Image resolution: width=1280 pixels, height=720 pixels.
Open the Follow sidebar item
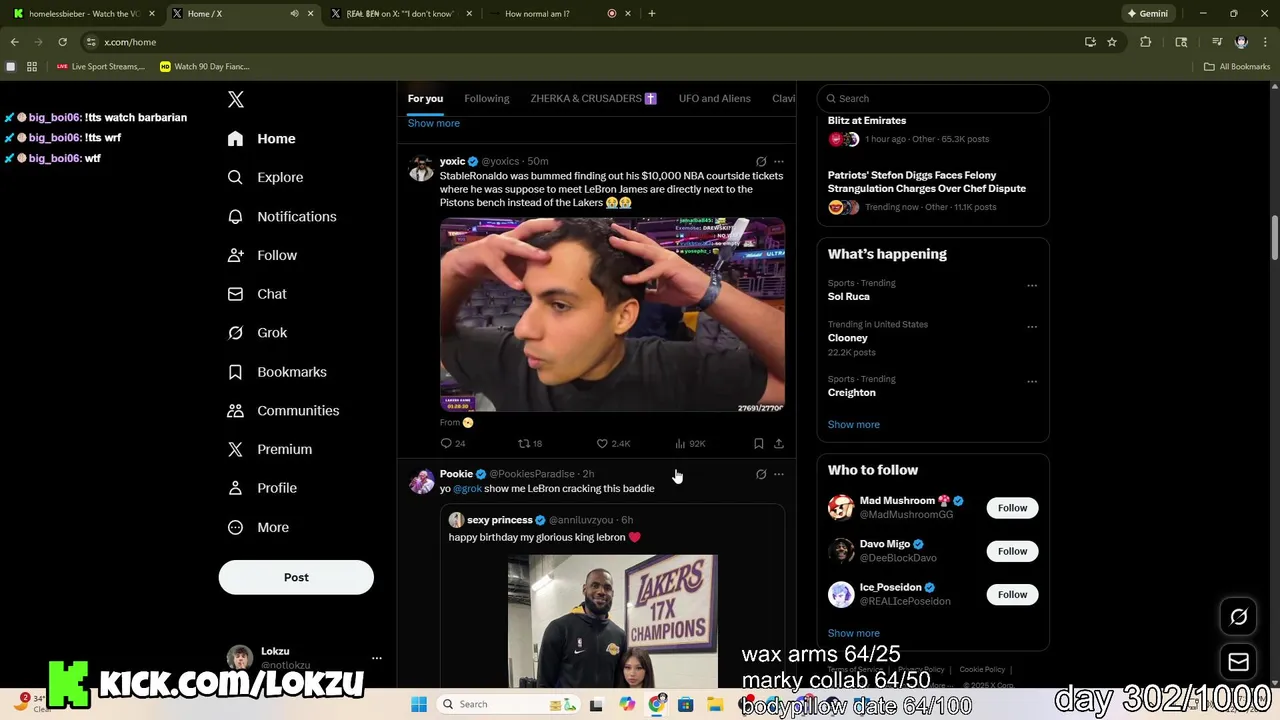point(263,255)
